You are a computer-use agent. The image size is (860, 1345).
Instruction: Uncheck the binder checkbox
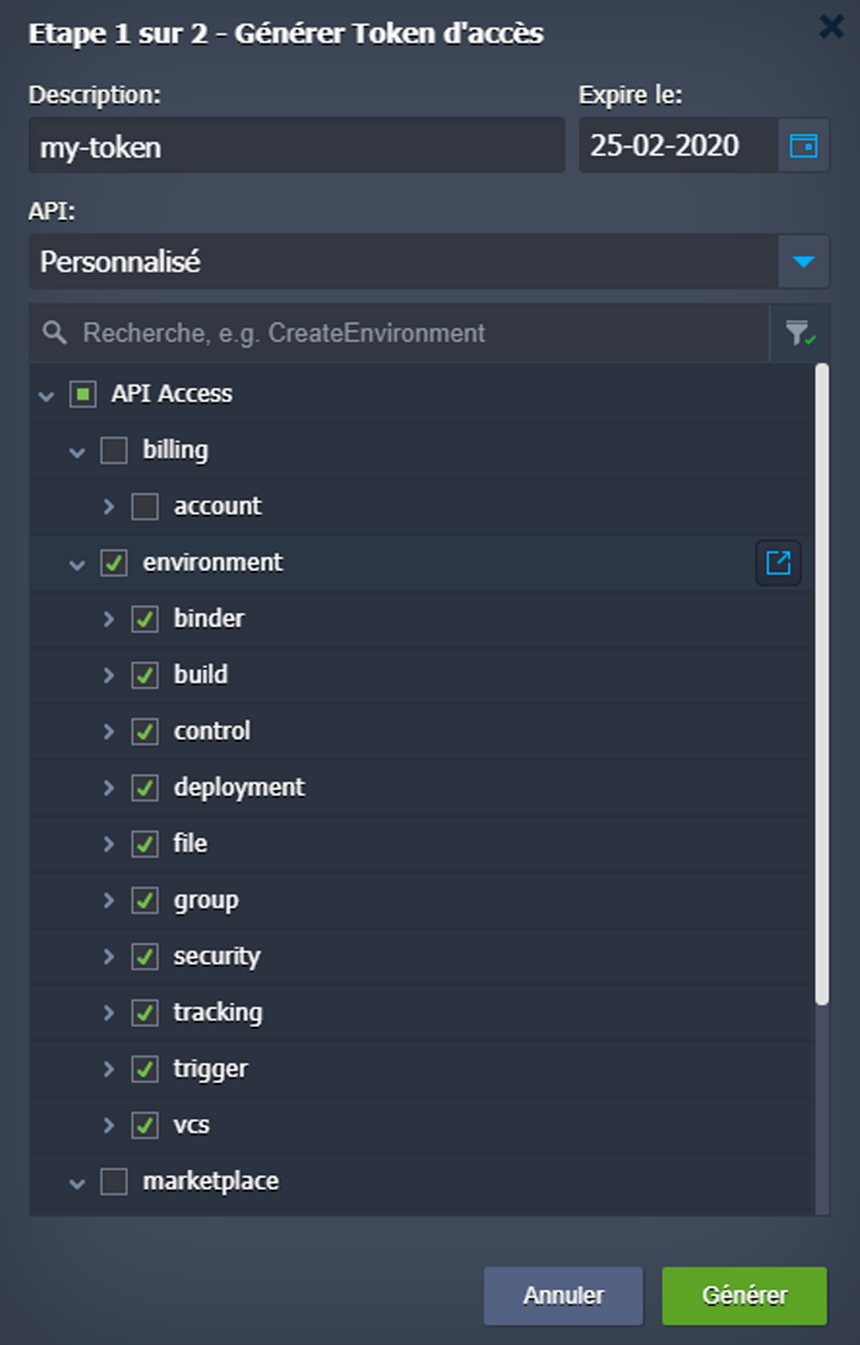tap(145, 619)
